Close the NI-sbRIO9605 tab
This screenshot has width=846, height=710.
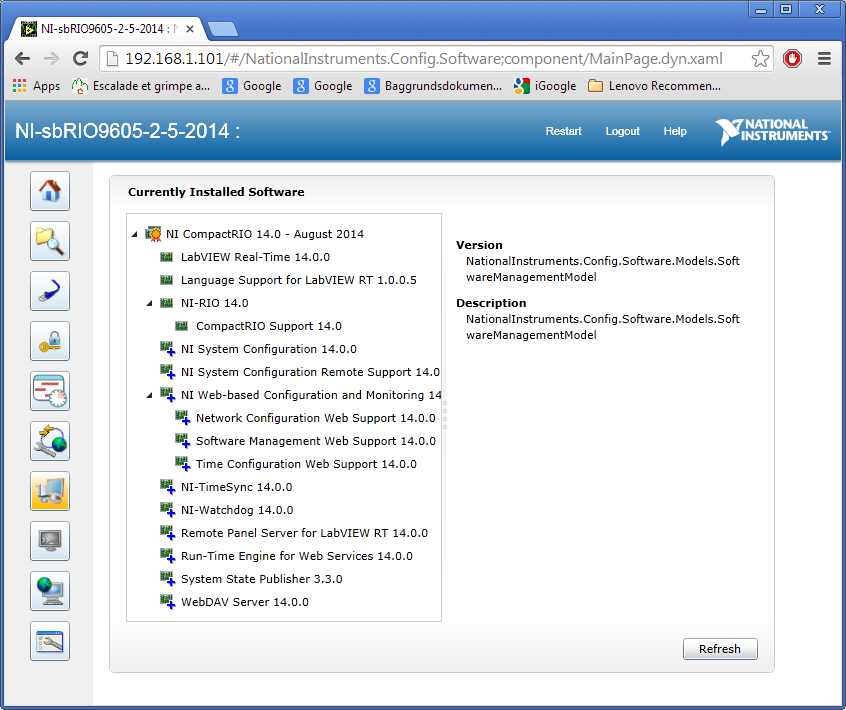190,29
